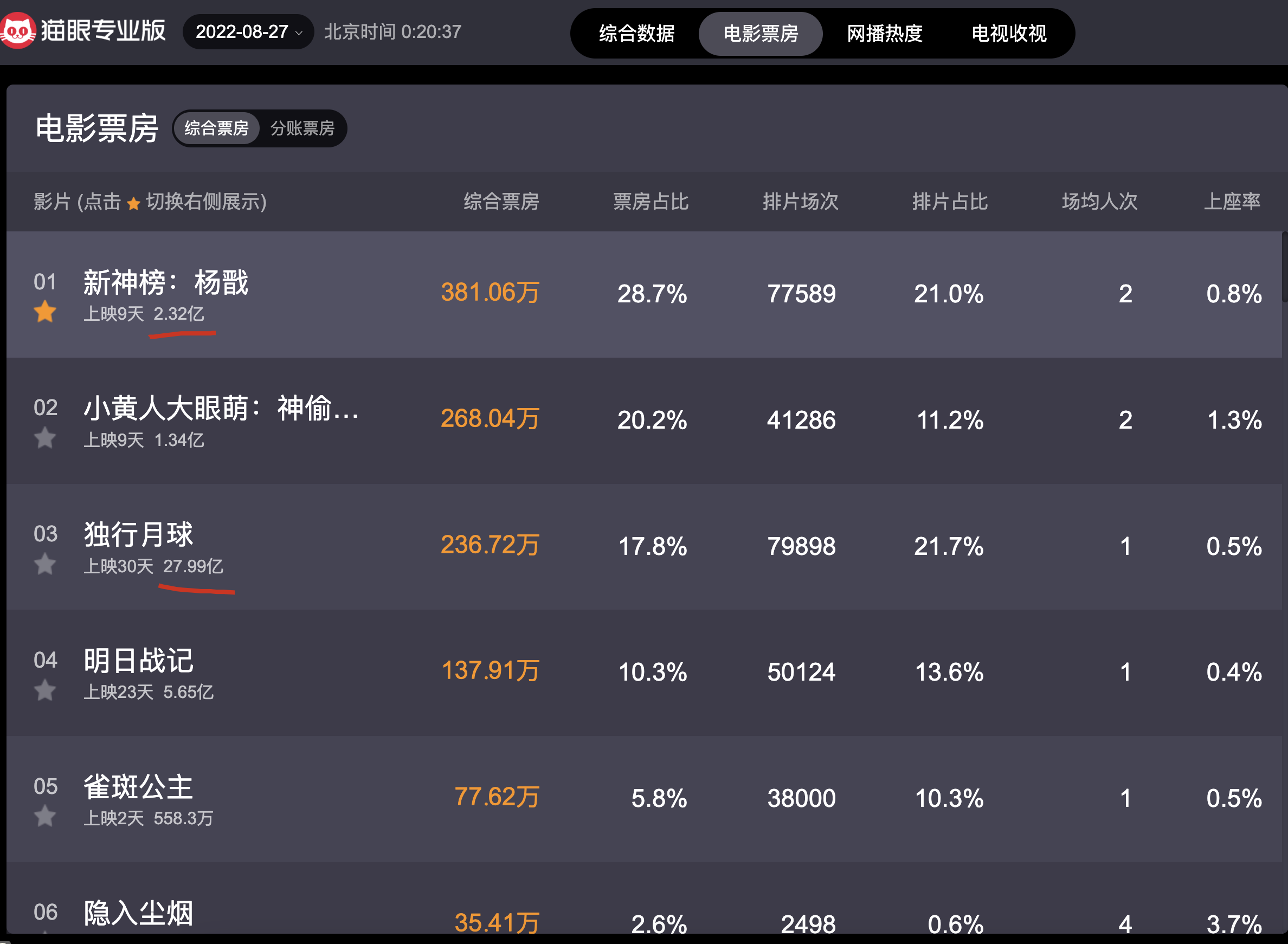Click the 排片场次 column header
1288x944 pixels.
click(801, 202)
